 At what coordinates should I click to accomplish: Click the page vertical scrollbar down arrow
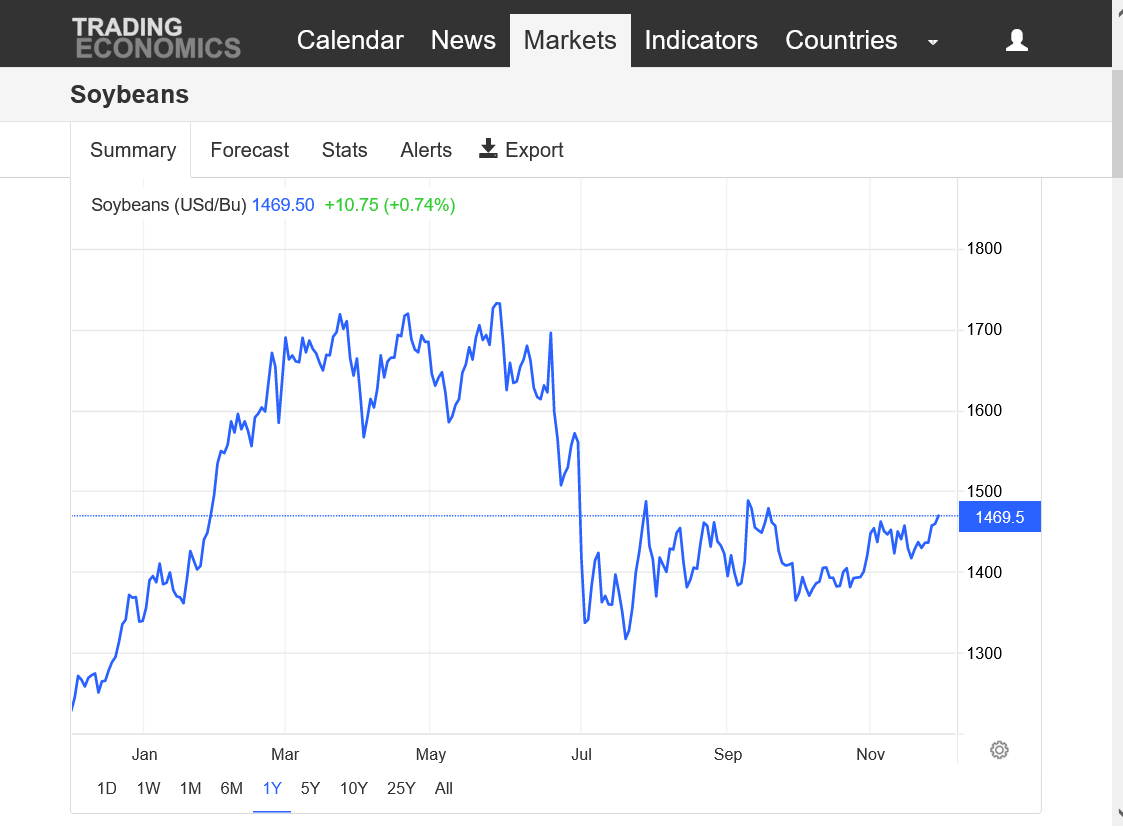pos(1117,814)
